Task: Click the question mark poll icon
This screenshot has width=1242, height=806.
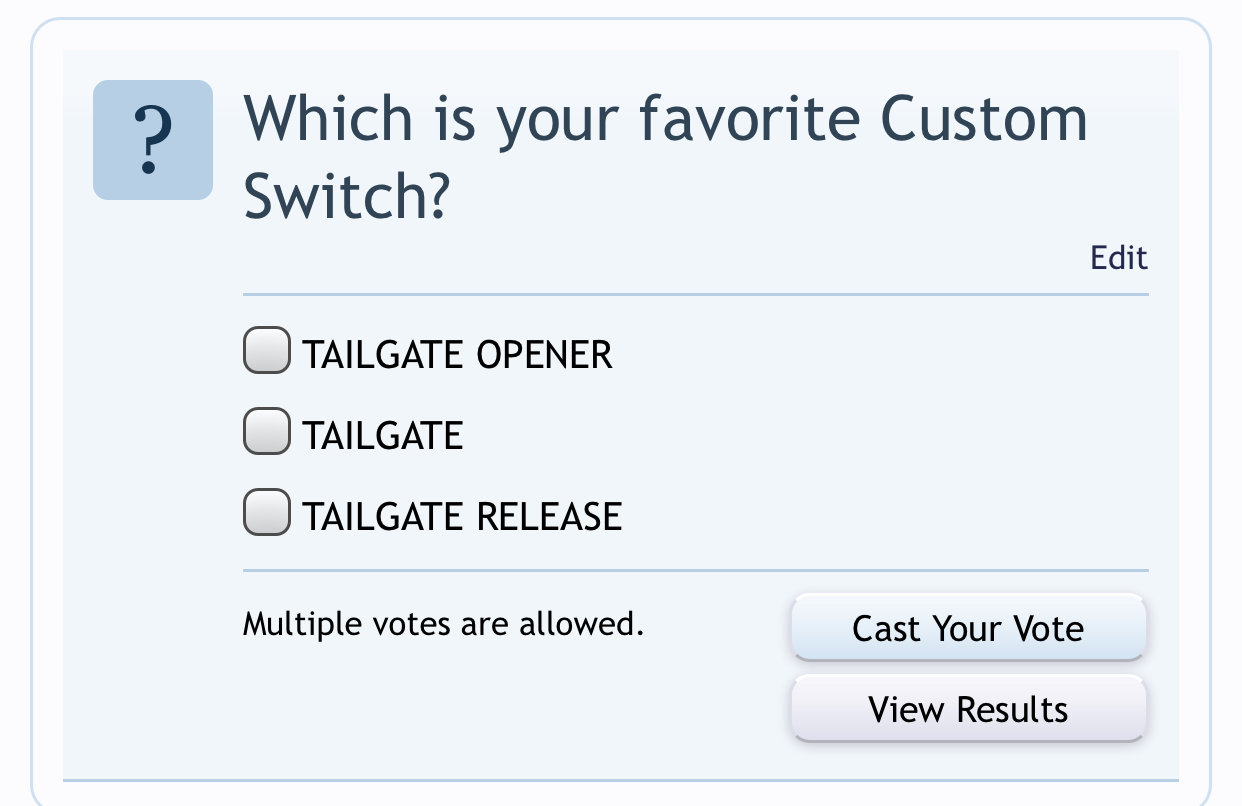Action: click(152, 140)
